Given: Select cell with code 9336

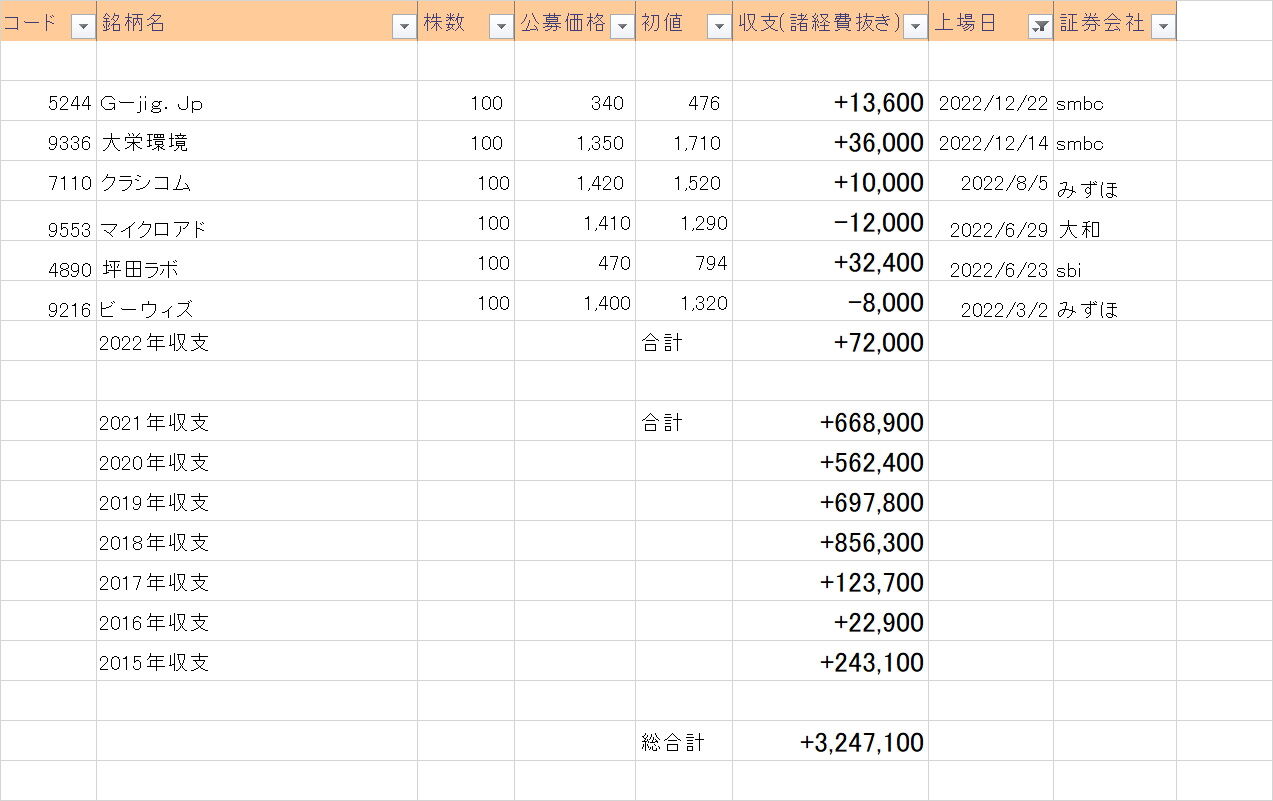Looking at the screenshot, I should [x=48, y=141].
